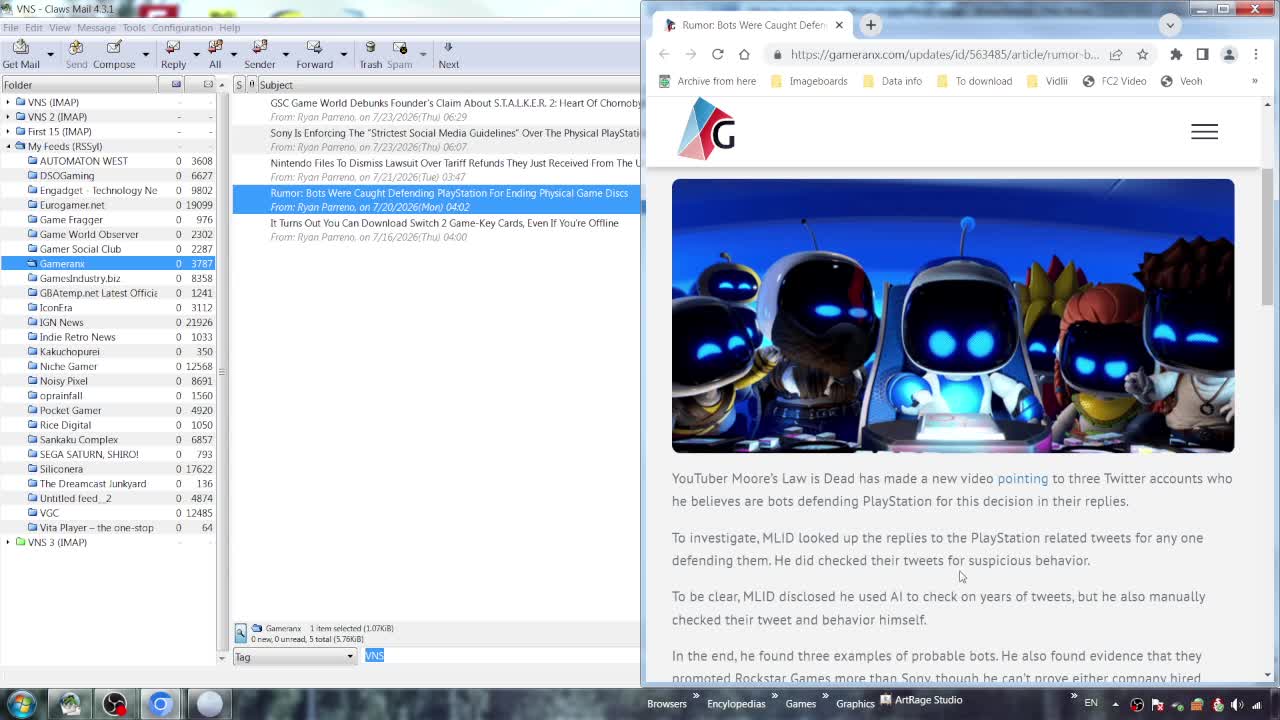The image size is (1280, 720).
Task: Click the share page icon in address bar
Action: click(x=1116, y=54)
